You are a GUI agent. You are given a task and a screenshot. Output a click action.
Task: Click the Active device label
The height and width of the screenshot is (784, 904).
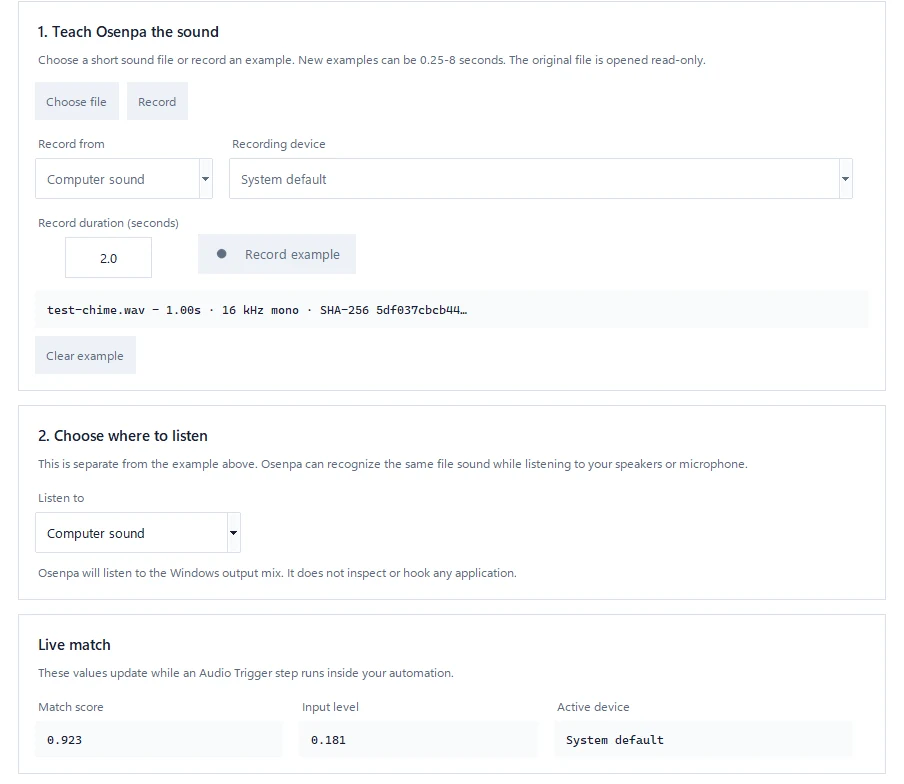pyautogui.click(x=593, y=707)
